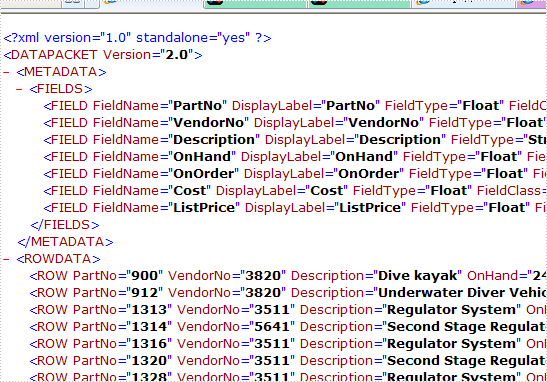The height and width of the screenshot is (382, 547).
Task: Select DisplayLabel value "OnHand"
Action: pyautogui.click(x=364, y=157)
